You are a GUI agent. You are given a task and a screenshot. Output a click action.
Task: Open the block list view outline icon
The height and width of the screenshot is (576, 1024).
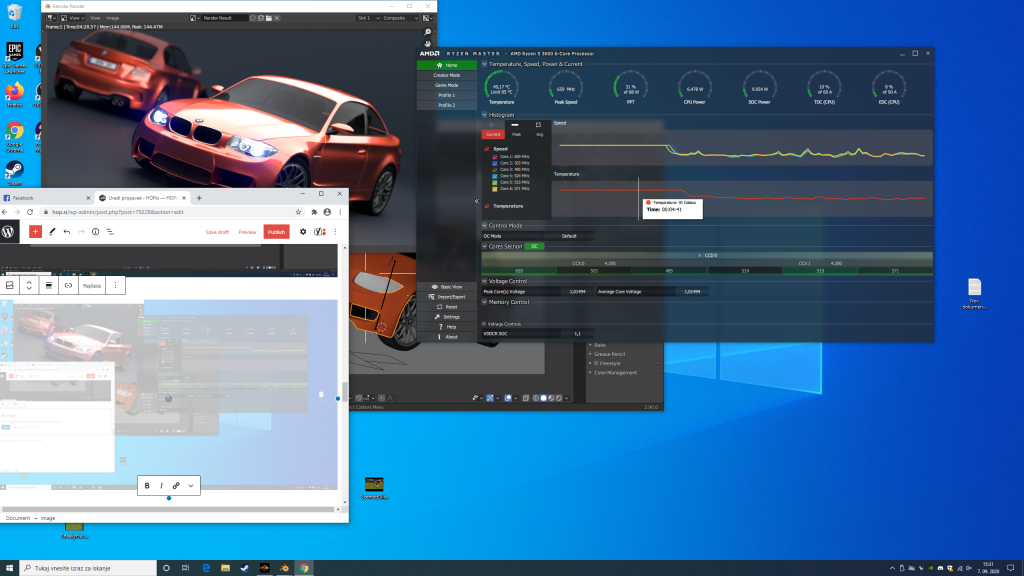pyautogui.click(x=110, y=232)
